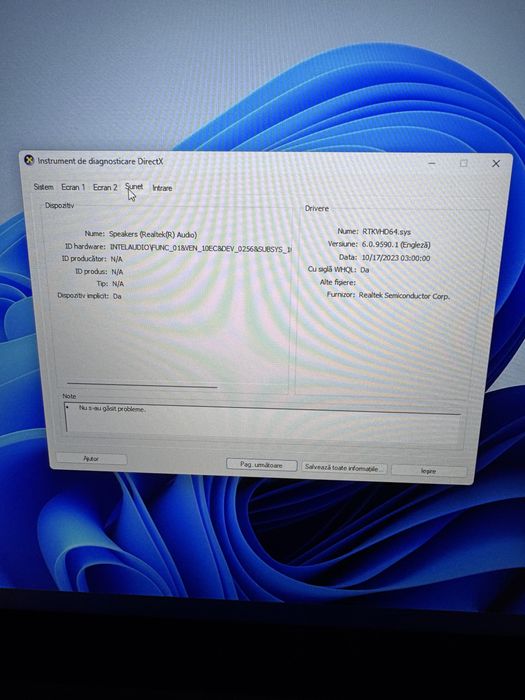The image size is (525, 700).
Task: Click the Drivere group heading
Action: click(317, 208)
